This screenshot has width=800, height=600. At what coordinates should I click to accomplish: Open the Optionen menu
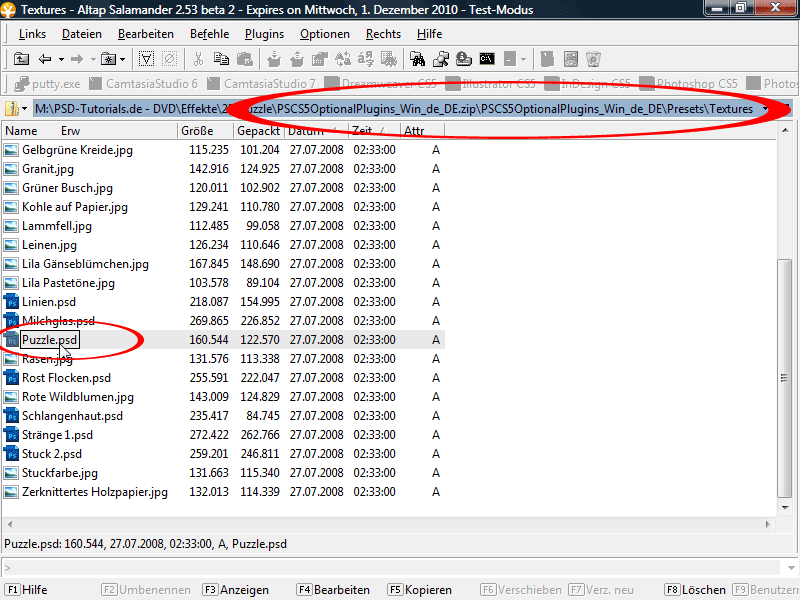(x=325, y=34)
